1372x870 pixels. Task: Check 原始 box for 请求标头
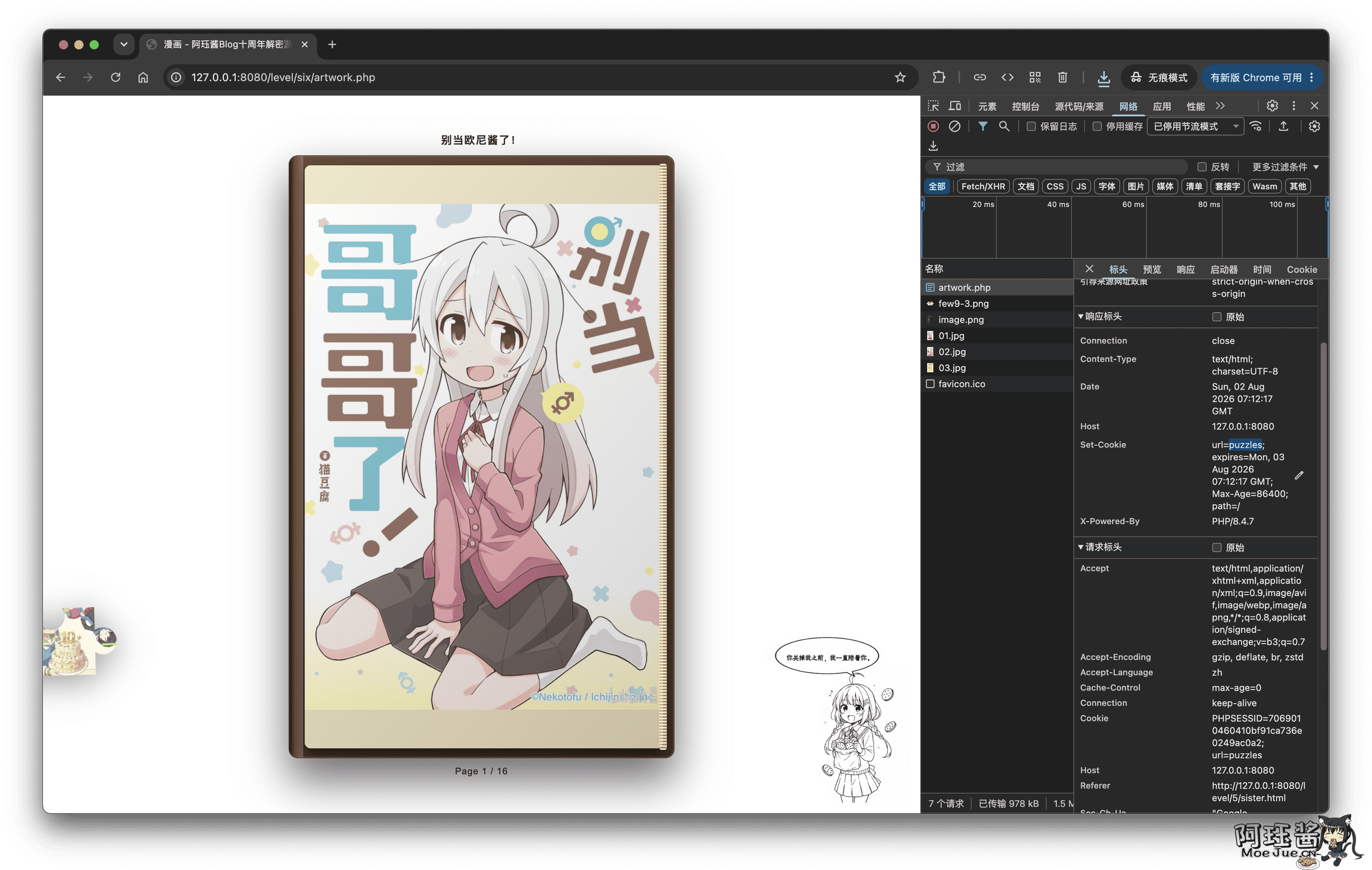point(1217,547)
